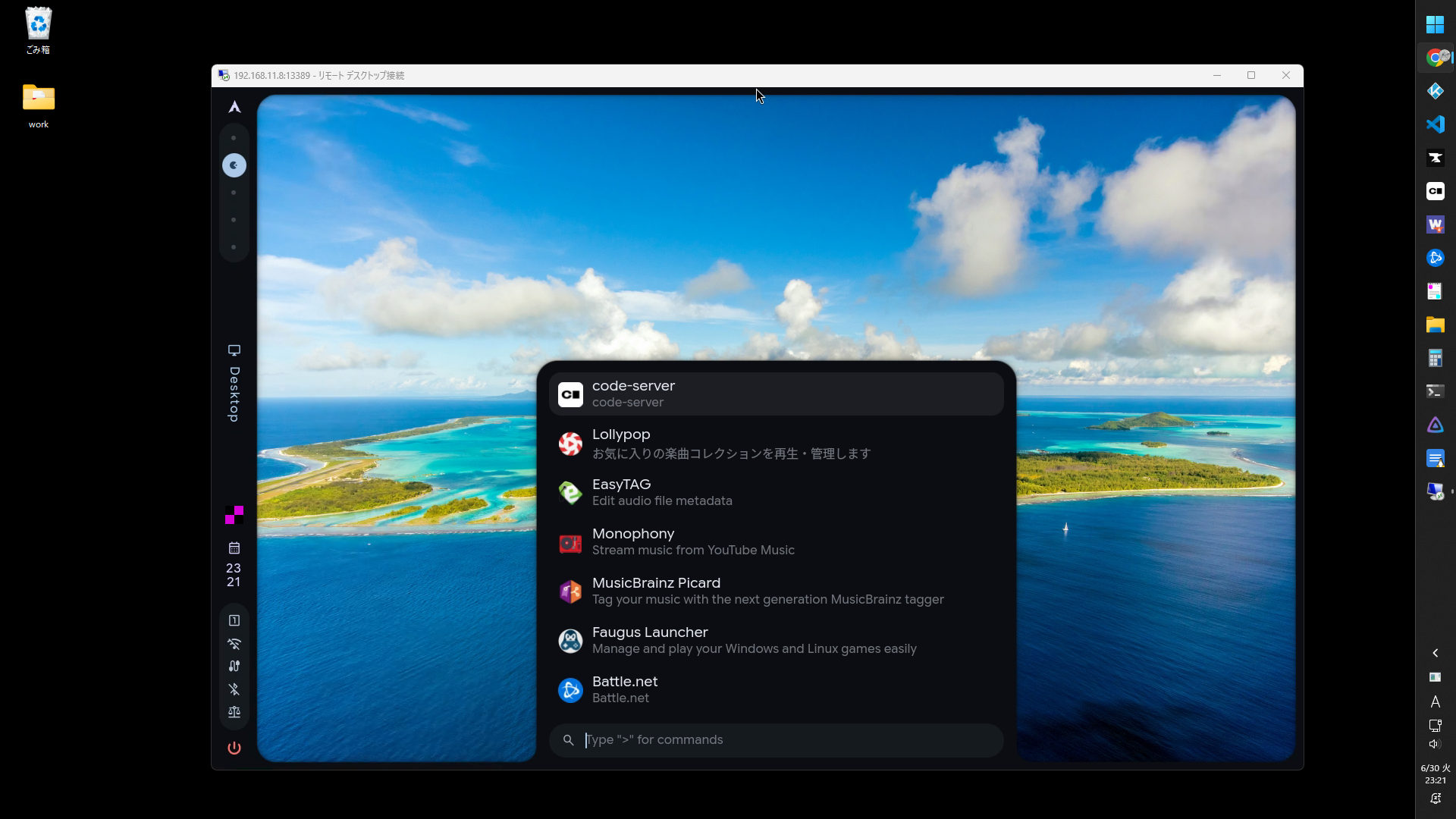Launch EasyTAG from the results

tap(777, 492)
